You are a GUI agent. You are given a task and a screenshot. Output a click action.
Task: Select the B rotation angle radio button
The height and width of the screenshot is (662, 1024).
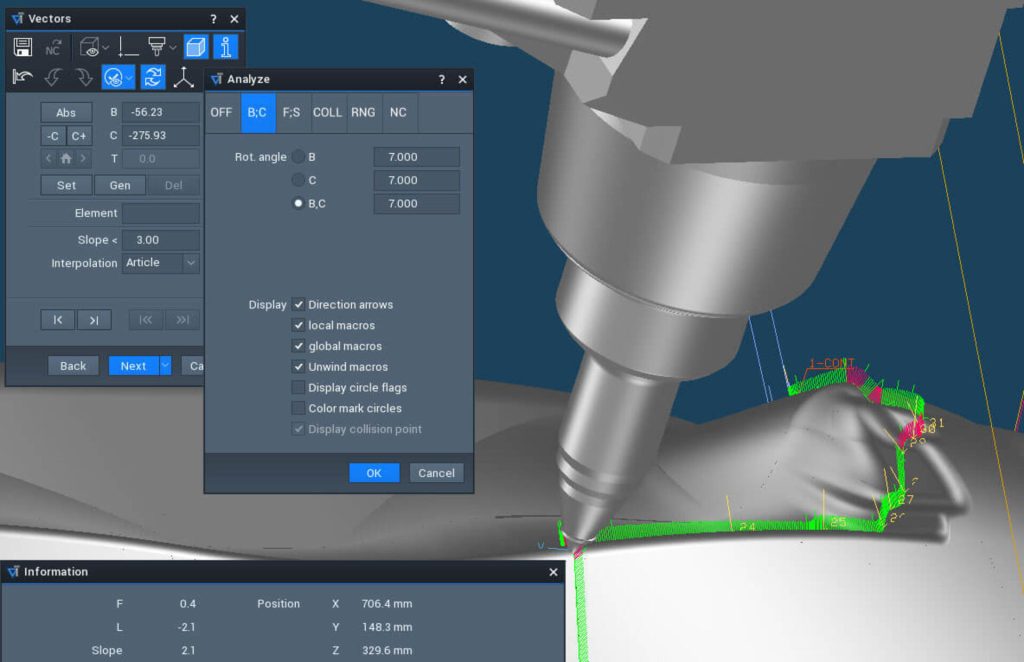[298, 157]
